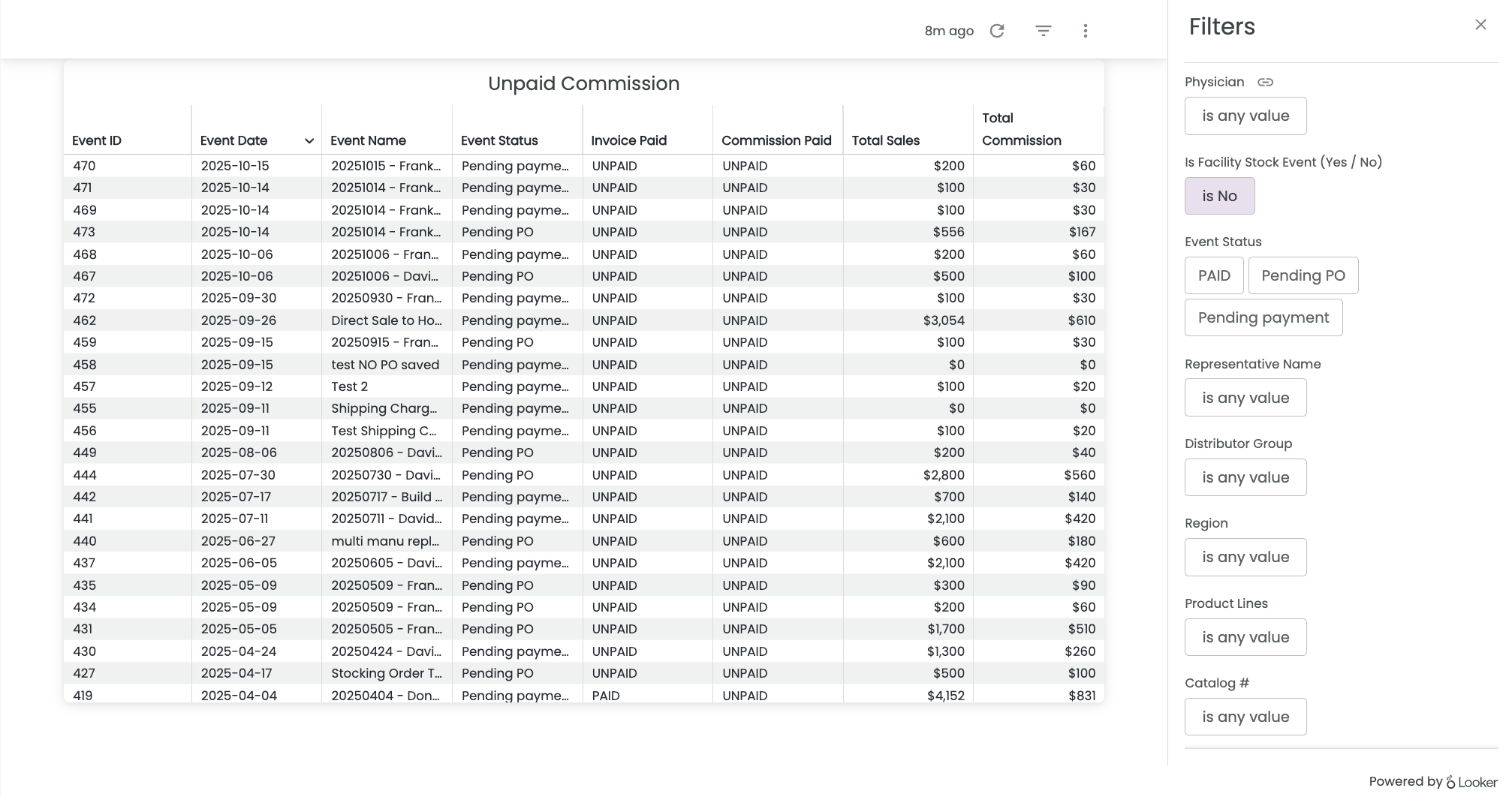Toggle the Pending payment status filter
This screenshot has width=1512, height=797.
click(1263, 317)
